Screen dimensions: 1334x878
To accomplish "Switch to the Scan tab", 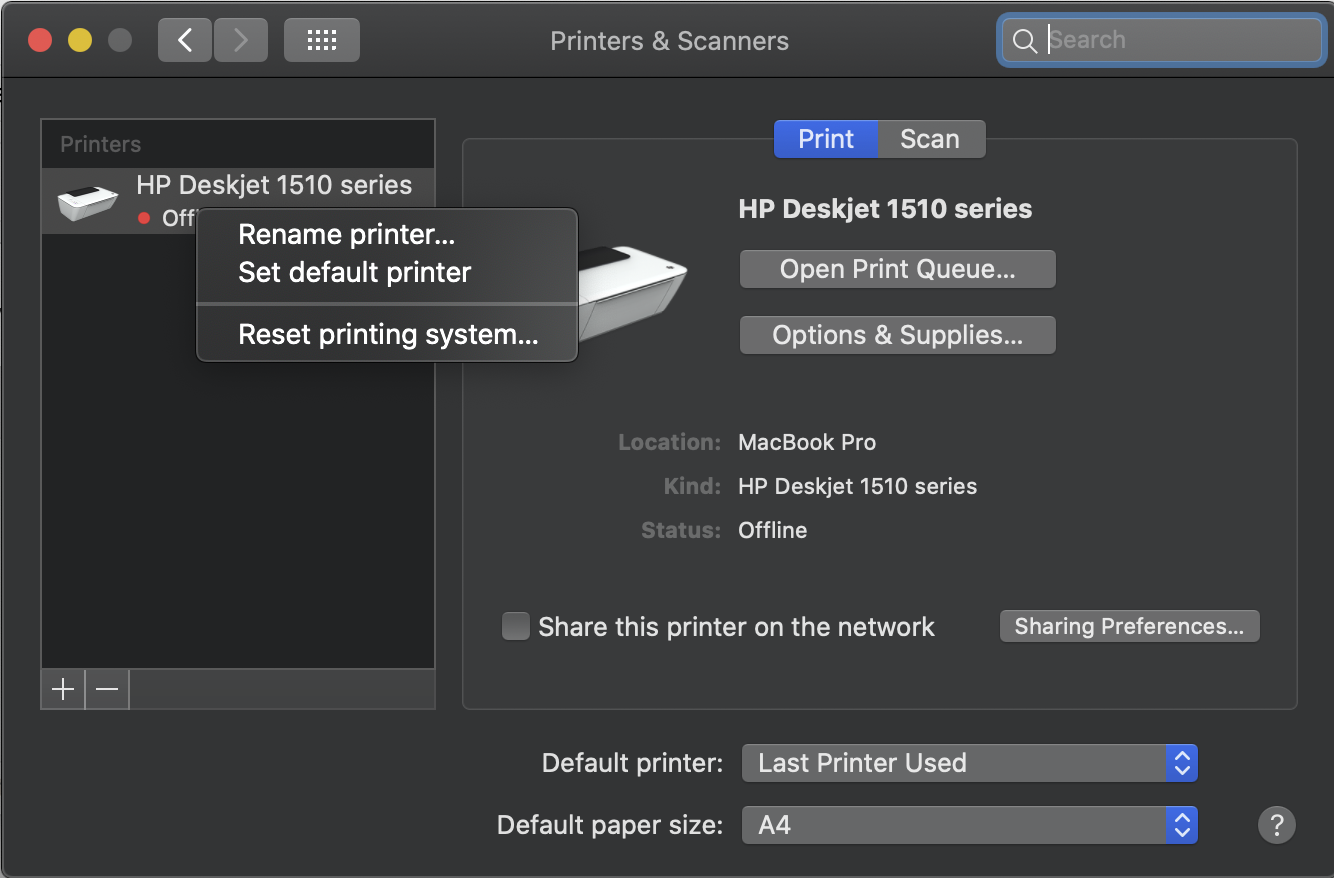I will pyautogui.click(x=930, y=139).
